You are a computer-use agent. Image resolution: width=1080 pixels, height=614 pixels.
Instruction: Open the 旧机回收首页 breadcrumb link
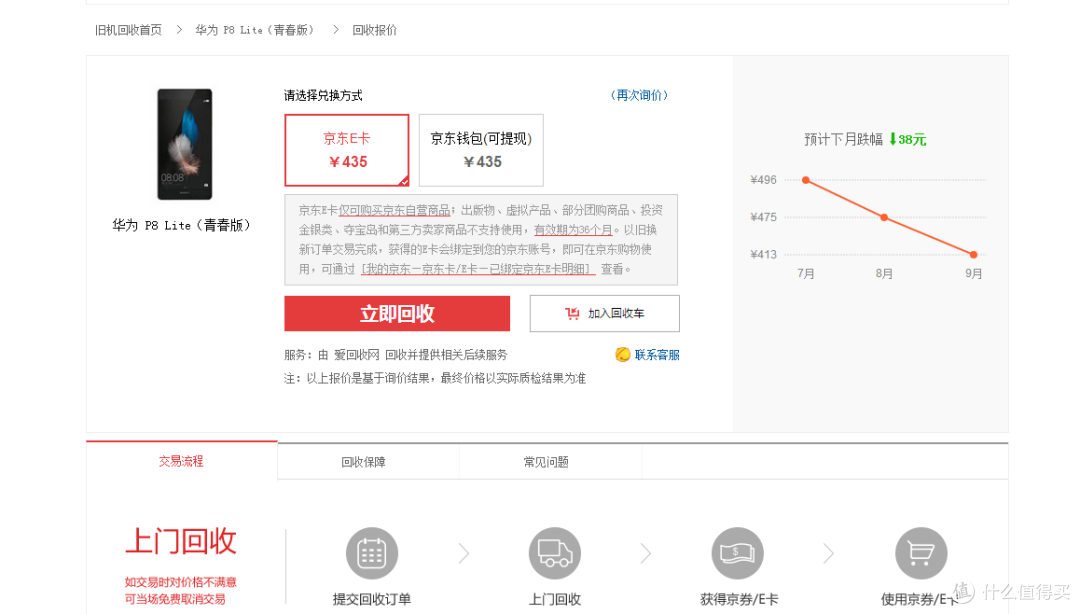tap(128, 30)
